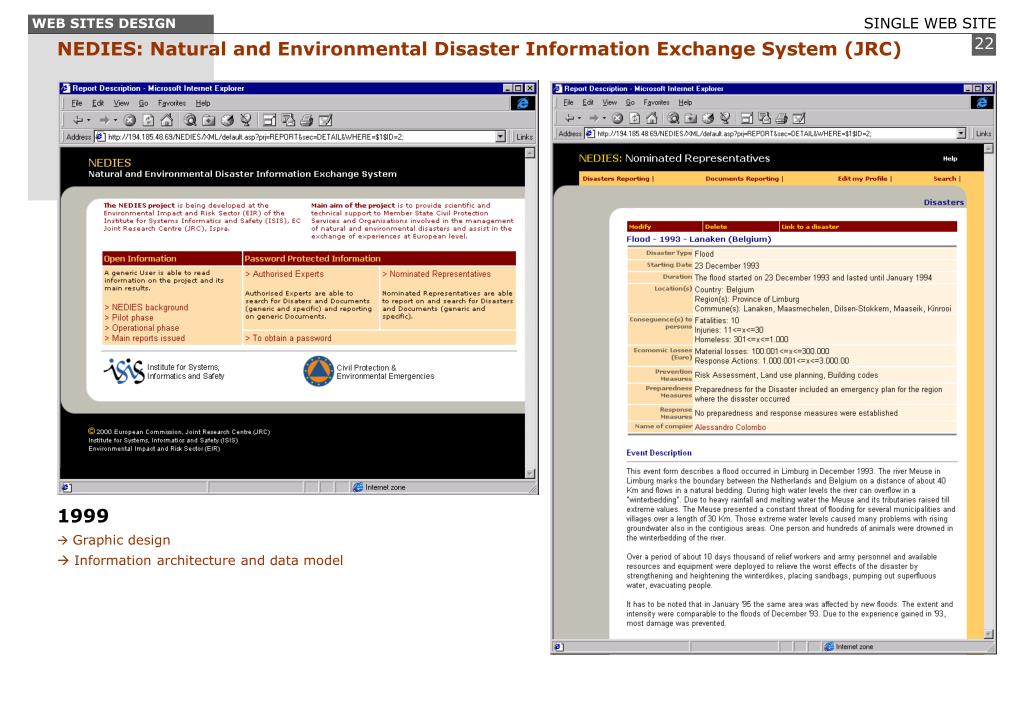Follow Authorised Experts link
This screenshot has width=1023, height=708.
click(x=284, y=274)
